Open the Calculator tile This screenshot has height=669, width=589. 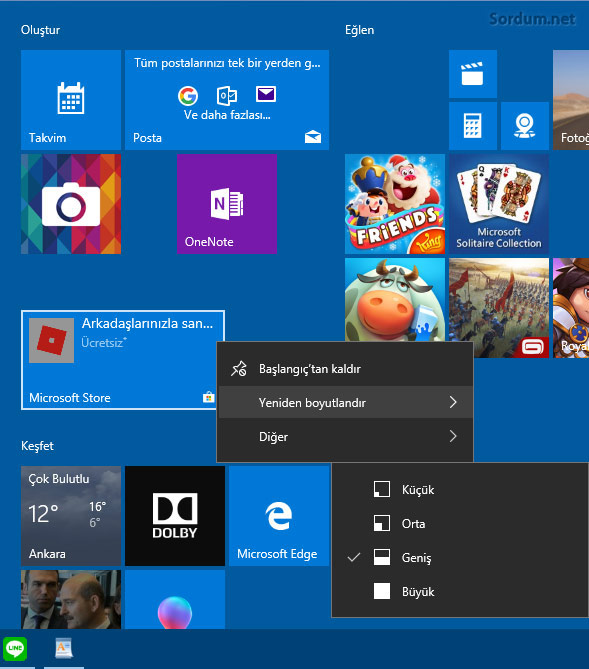472,126
